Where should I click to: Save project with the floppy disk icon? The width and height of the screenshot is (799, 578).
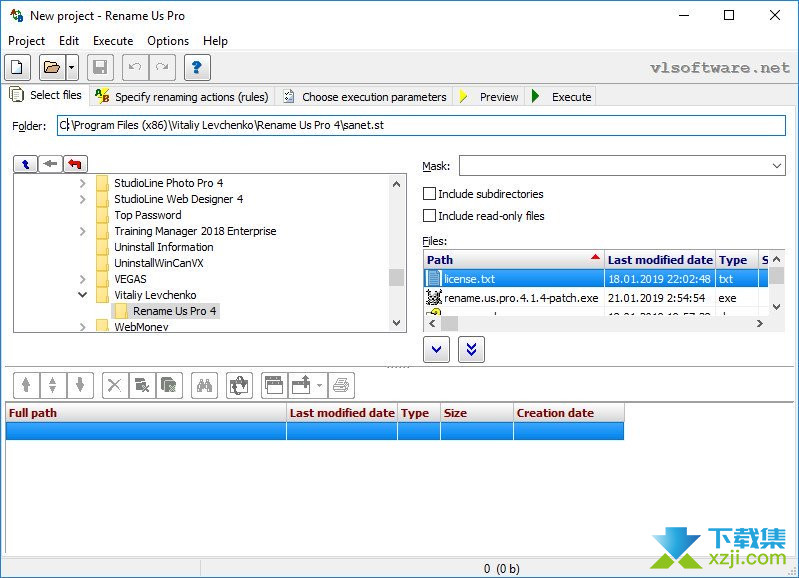(x=100, y=67)
